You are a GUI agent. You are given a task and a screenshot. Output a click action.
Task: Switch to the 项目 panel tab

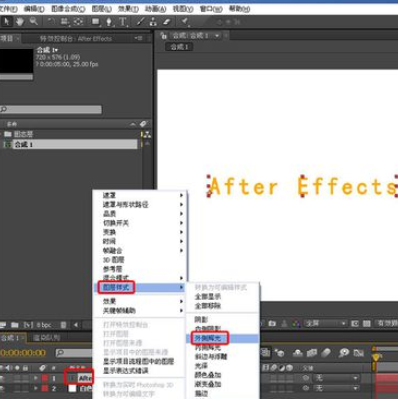pyautogui.click(x=7, y=39)
